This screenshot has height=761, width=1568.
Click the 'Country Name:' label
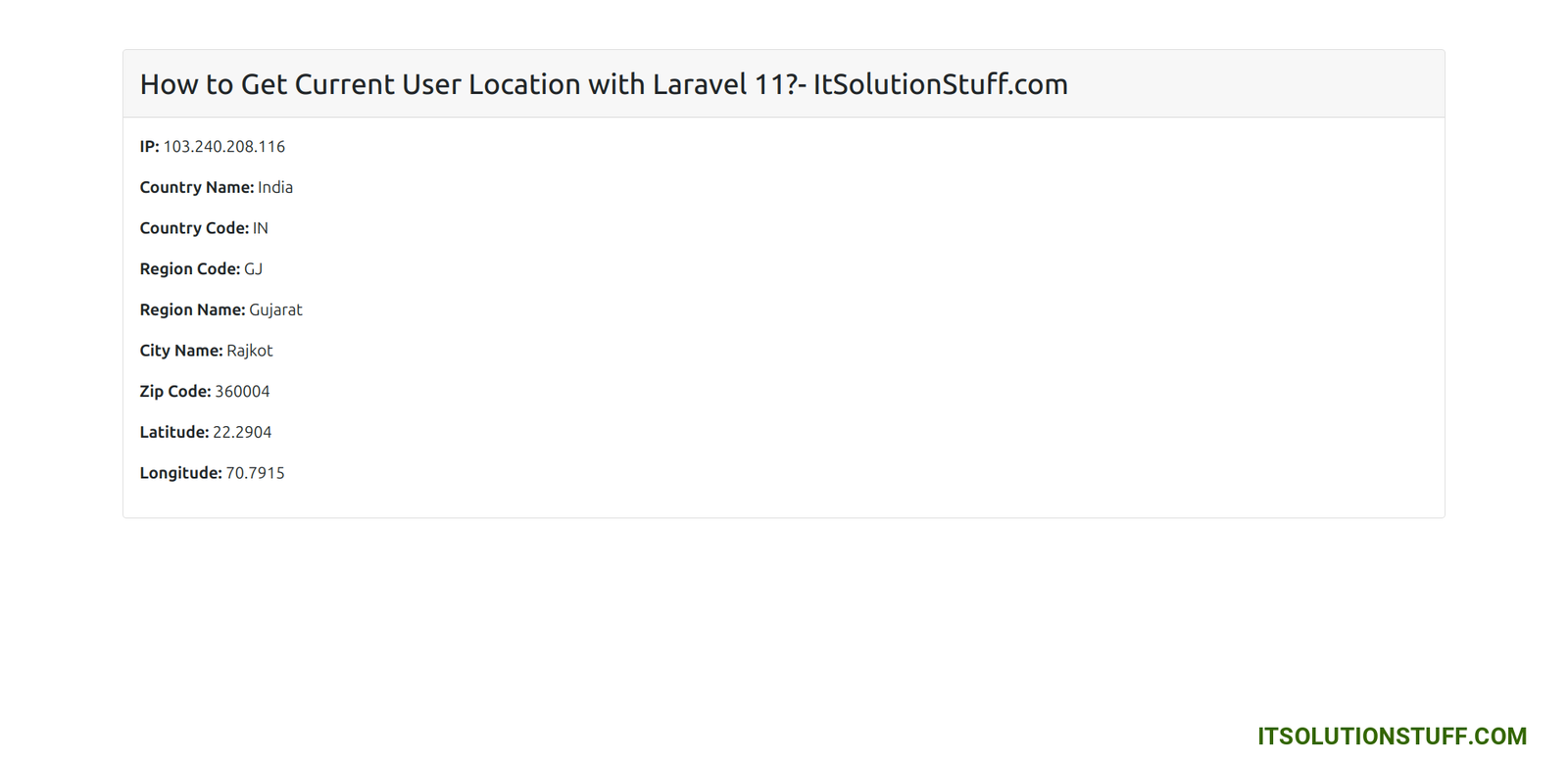(x=196, y=187)
